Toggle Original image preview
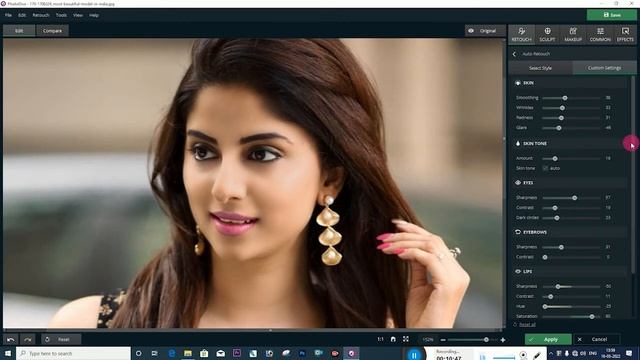The width and height of the screenshot is (640, 360). coord(485,31)
